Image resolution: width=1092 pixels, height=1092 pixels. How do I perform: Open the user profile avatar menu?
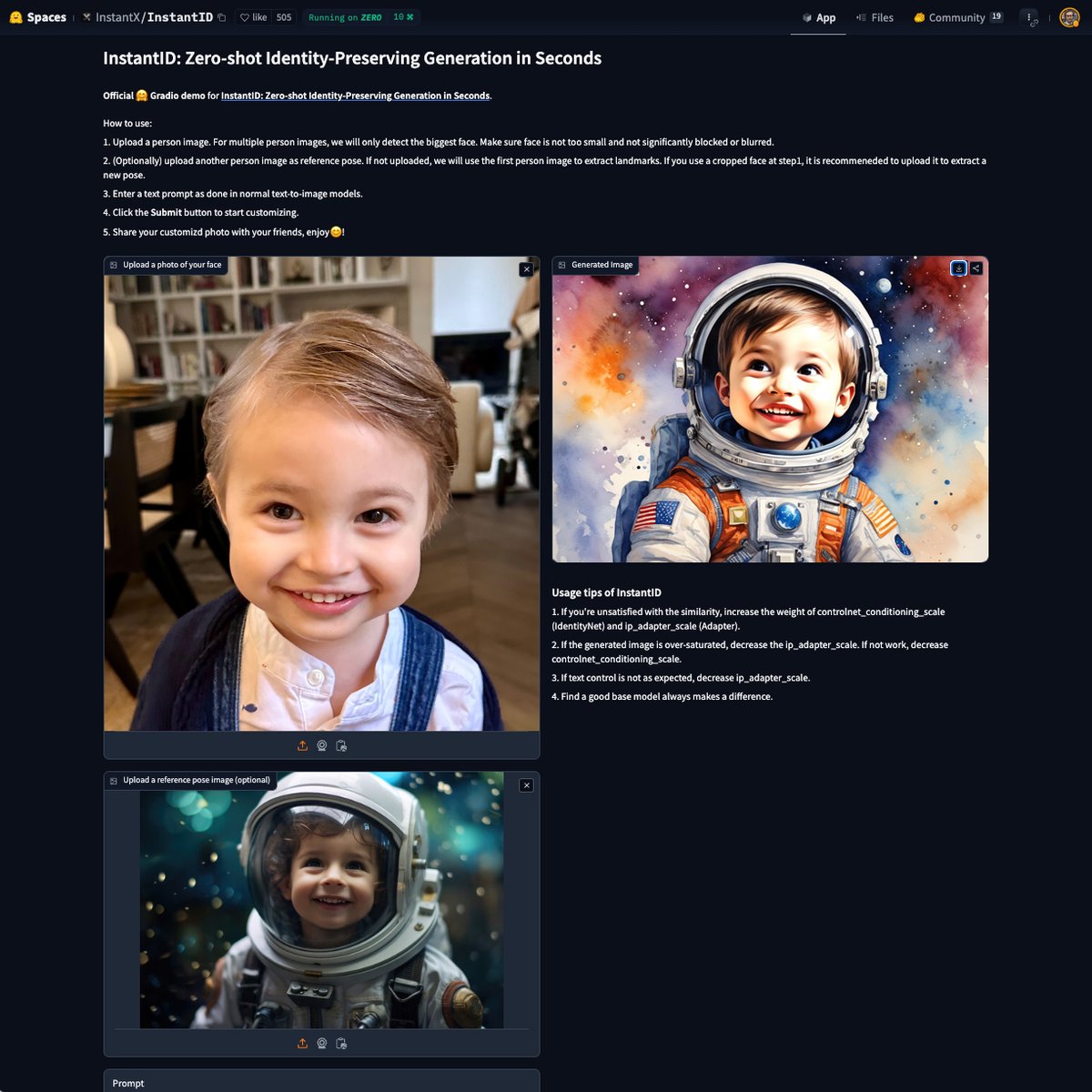click(1069, 17)
